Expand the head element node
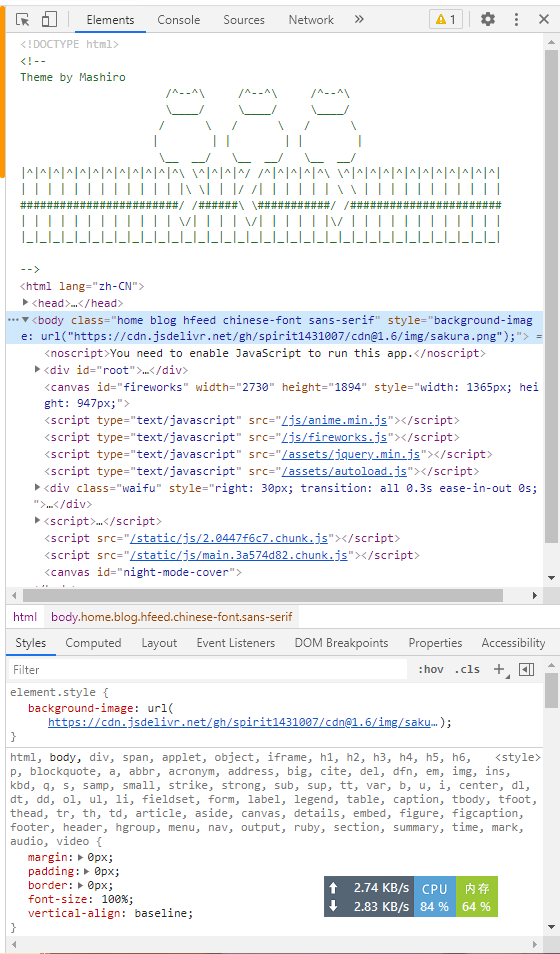 pos(26,302)
